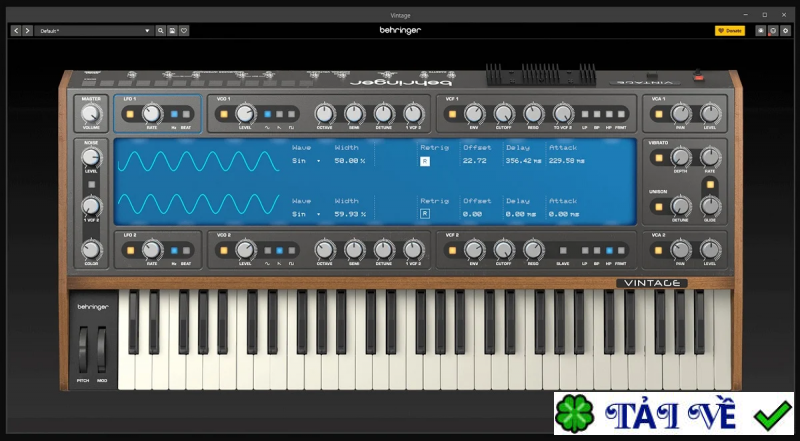
Task: Go to the previous preset arrow
Action: tap(16, 31)
